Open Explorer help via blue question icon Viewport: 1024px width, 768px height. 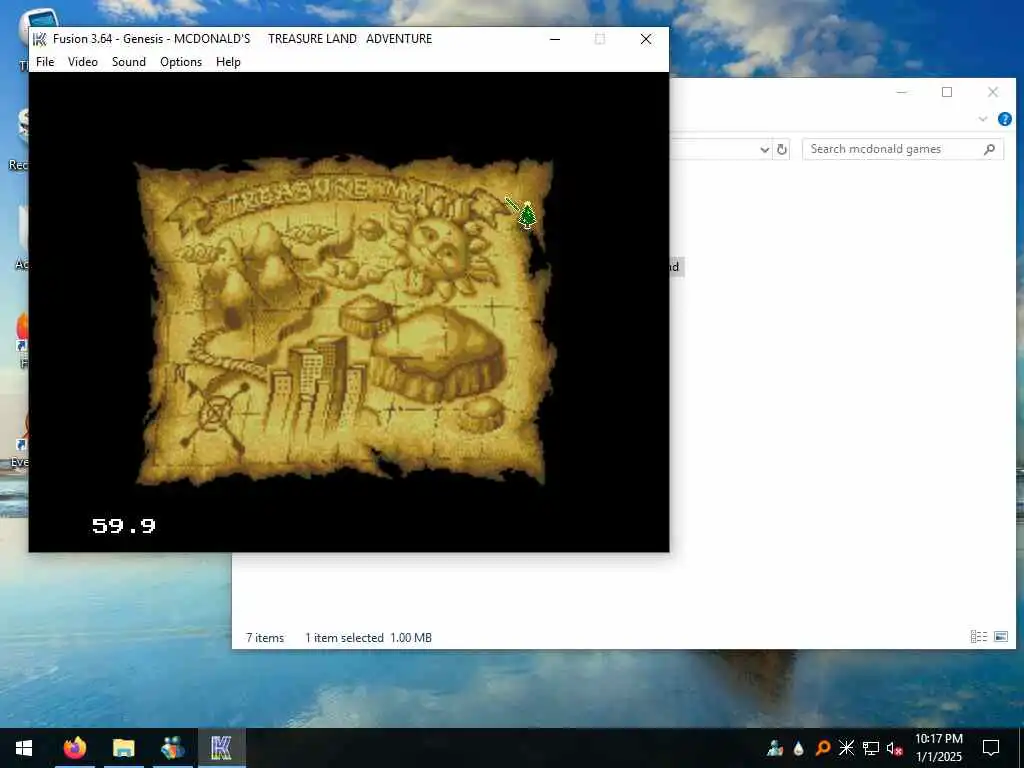(x=1004, y=119)
